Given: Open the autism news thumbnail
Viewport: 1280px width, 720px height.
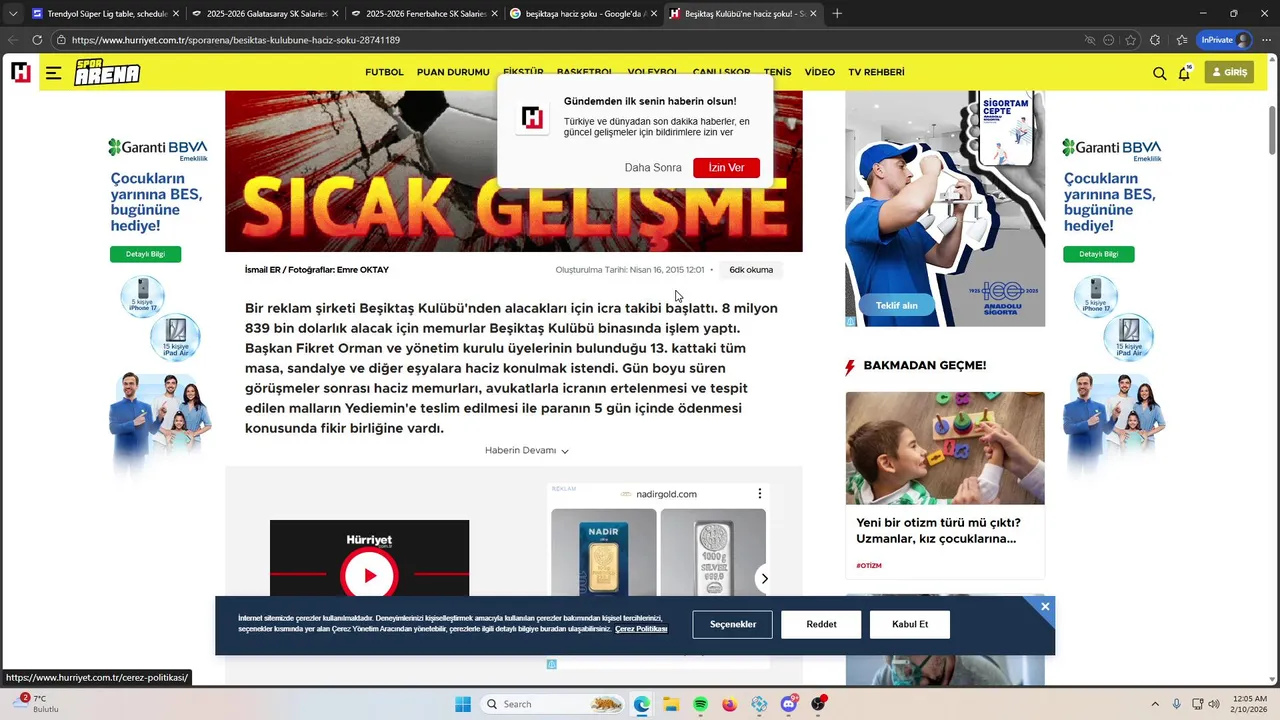Looking at the screenshot, I should coord(945,448).
